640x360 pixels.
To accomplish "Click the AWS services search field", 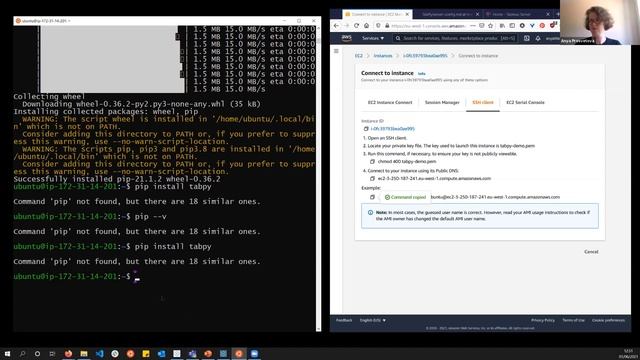I will tap(455, 38).
